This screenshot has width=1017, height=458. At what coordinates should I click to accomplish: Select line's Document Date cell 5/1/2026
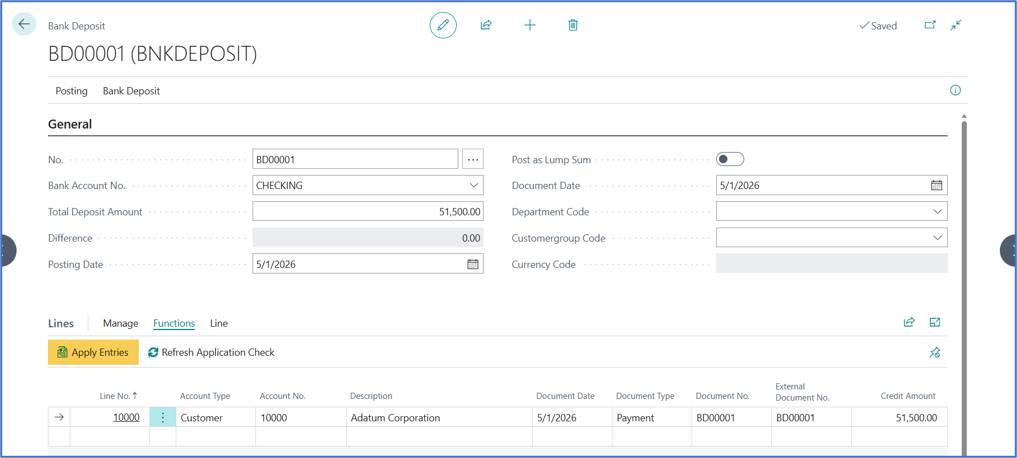tap(572, 418)
